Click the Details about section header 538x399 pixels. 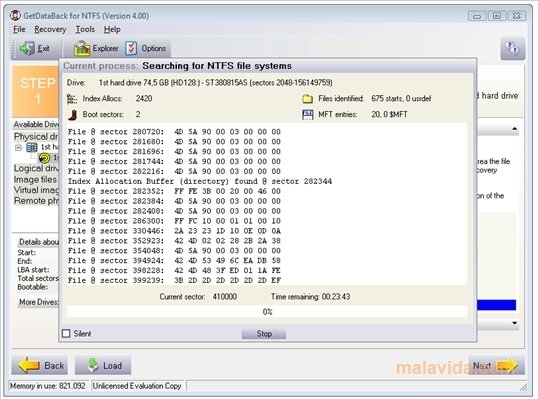[x=38, y=242]
